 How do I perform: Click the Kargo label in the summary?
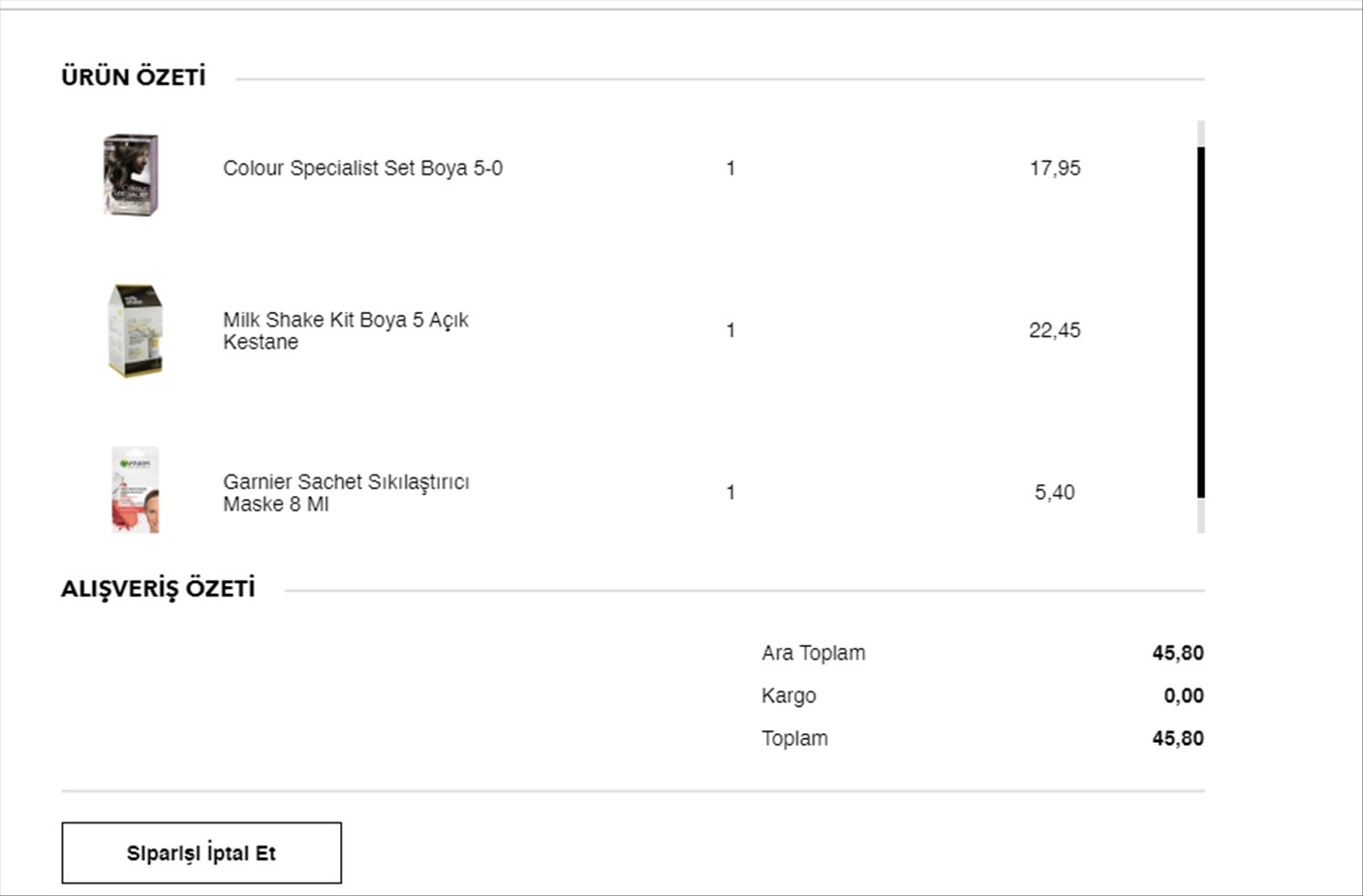(x=789, y=696)
